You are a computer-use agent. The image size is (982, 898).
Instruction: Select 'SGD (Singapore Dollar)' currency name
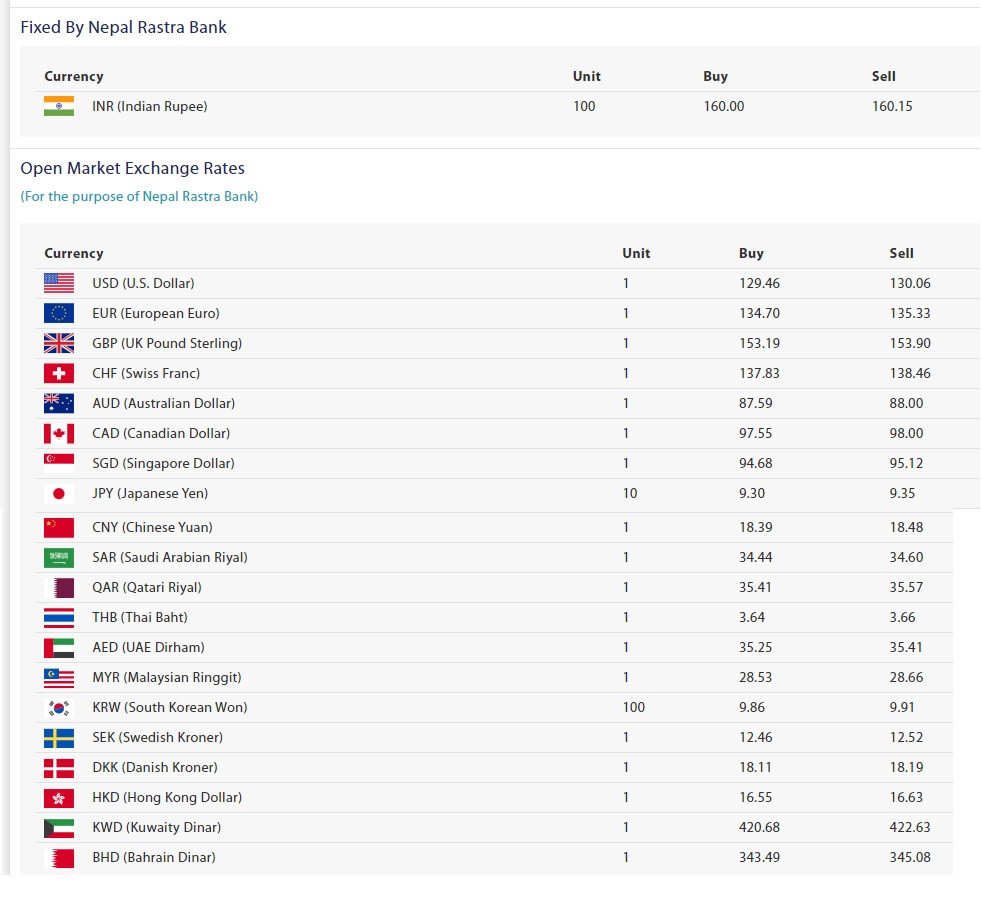click(x=163, y=464)
